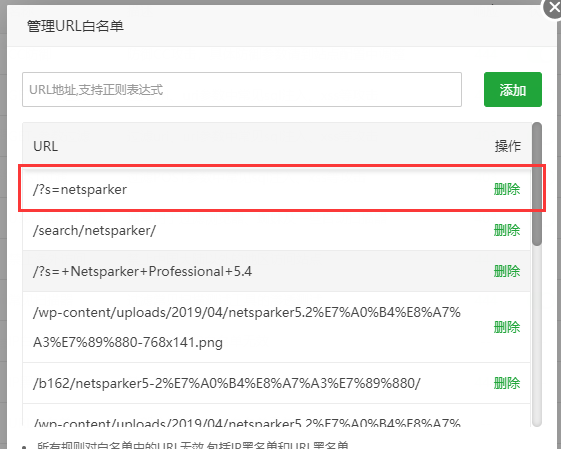Select the wp-content 768x141.png URL row
561x449 pixels.
click(276, 327)
